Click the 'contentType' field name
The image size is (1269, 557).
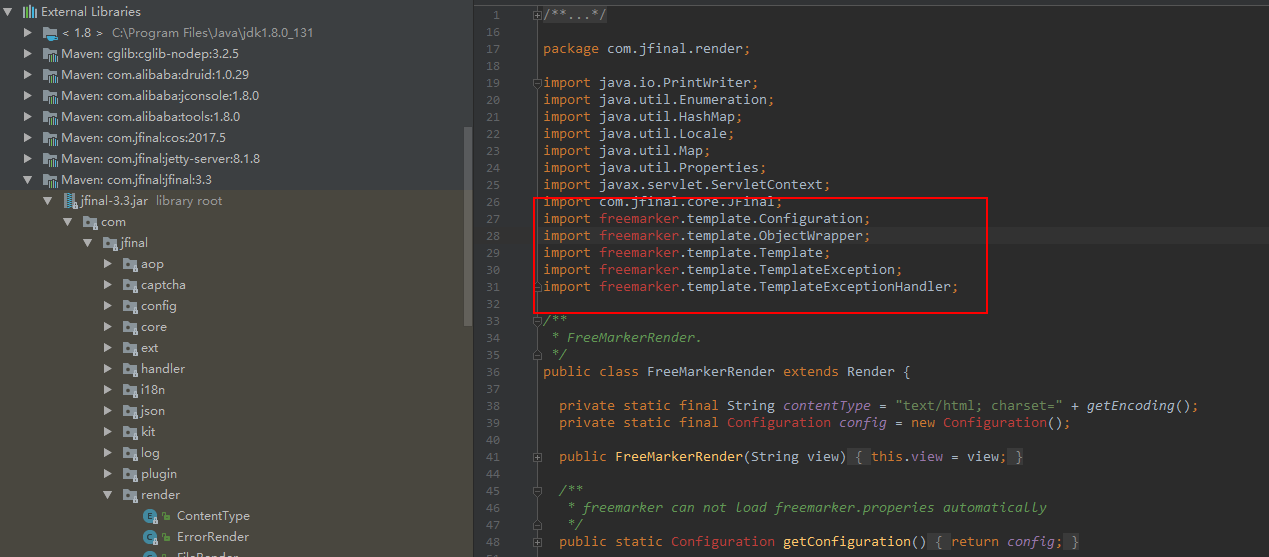point(827,406)
